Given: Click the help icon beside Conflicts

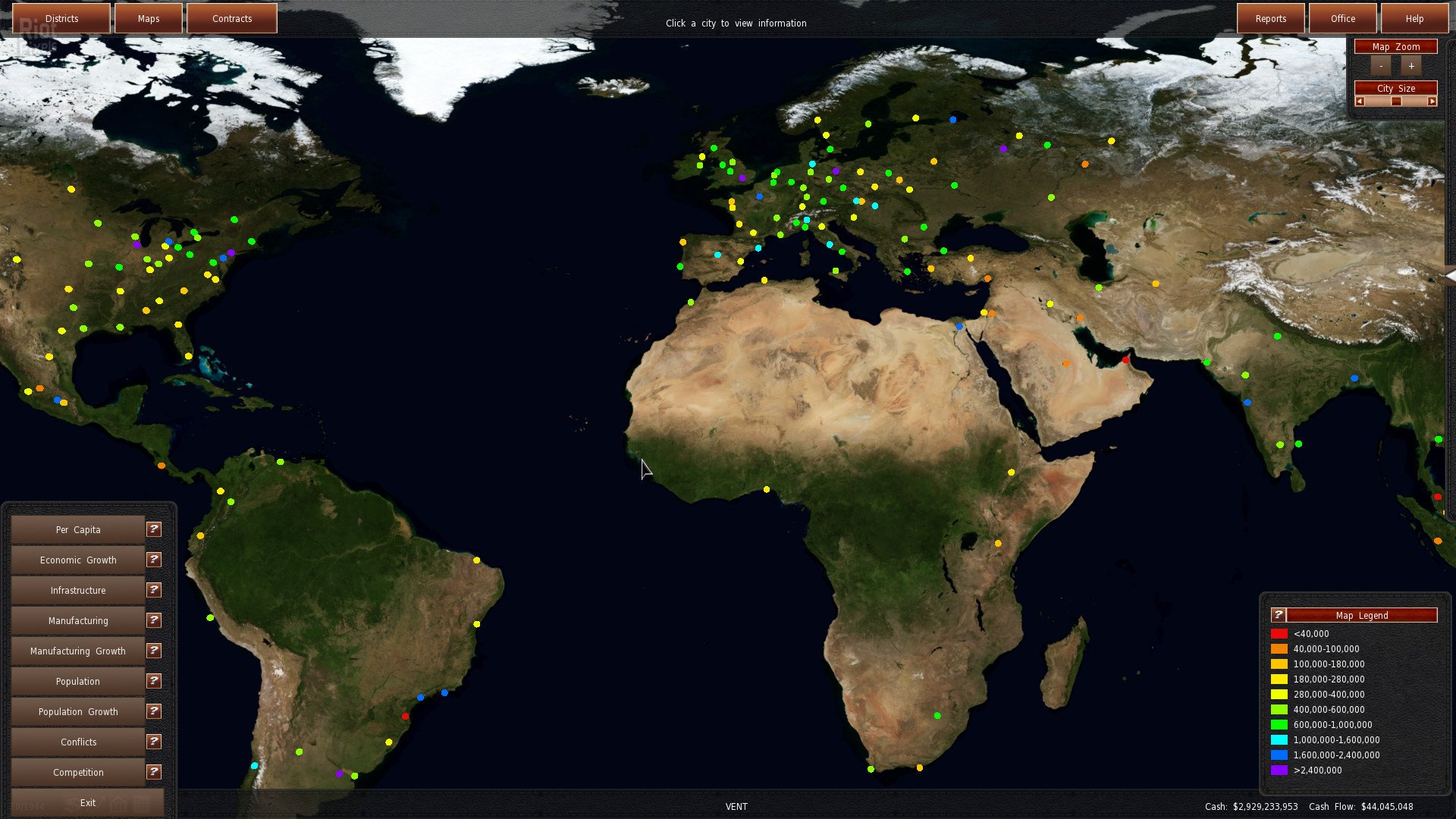Looking at the screenshot, I should pos(153,742).
